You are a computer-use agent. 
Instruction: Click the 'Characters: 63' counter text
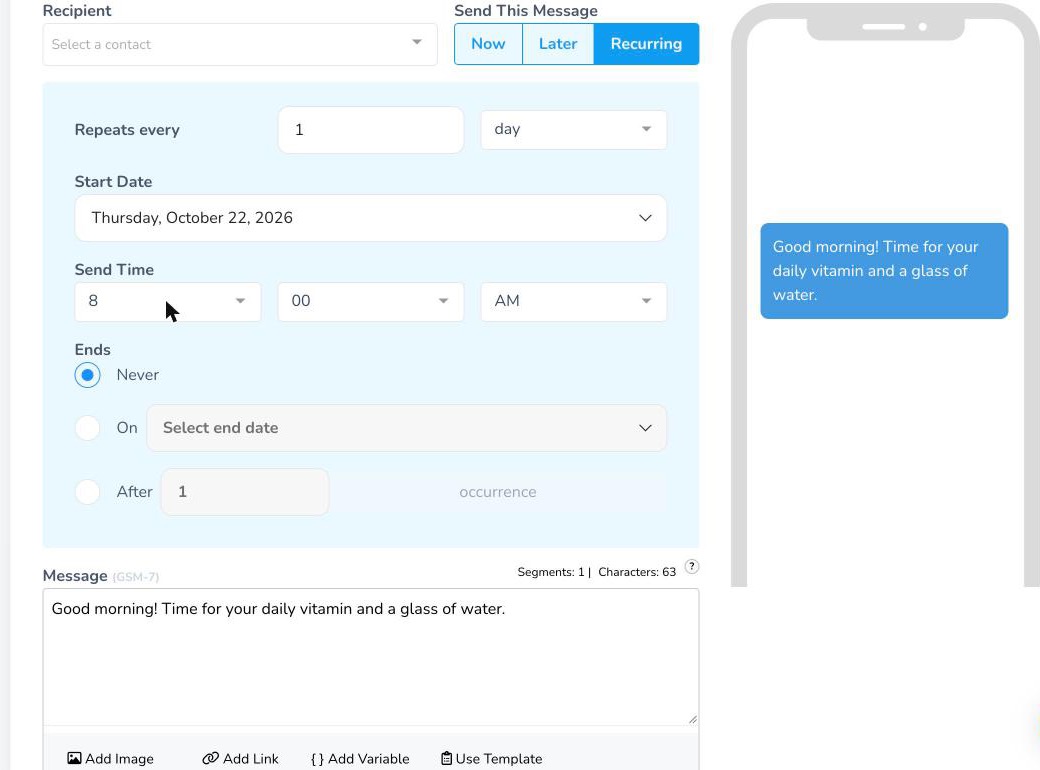[637, 572]
